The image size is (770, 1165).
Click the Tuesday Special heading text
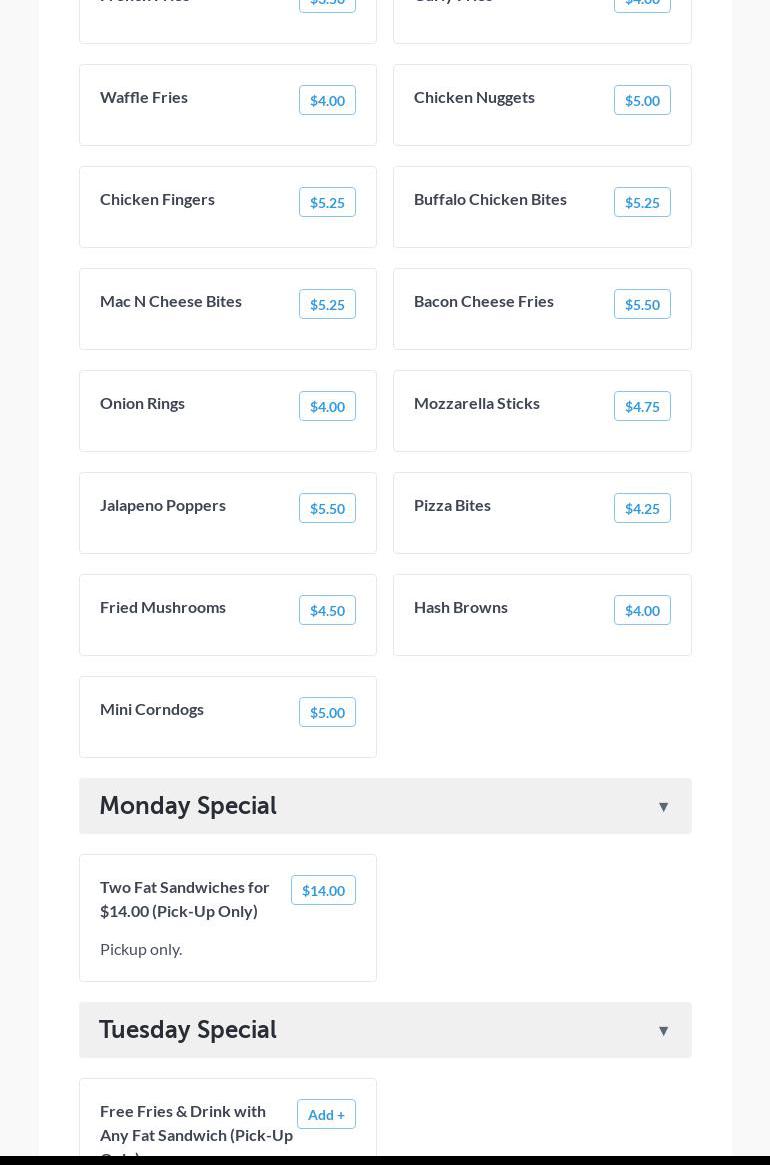(188, 1030)
